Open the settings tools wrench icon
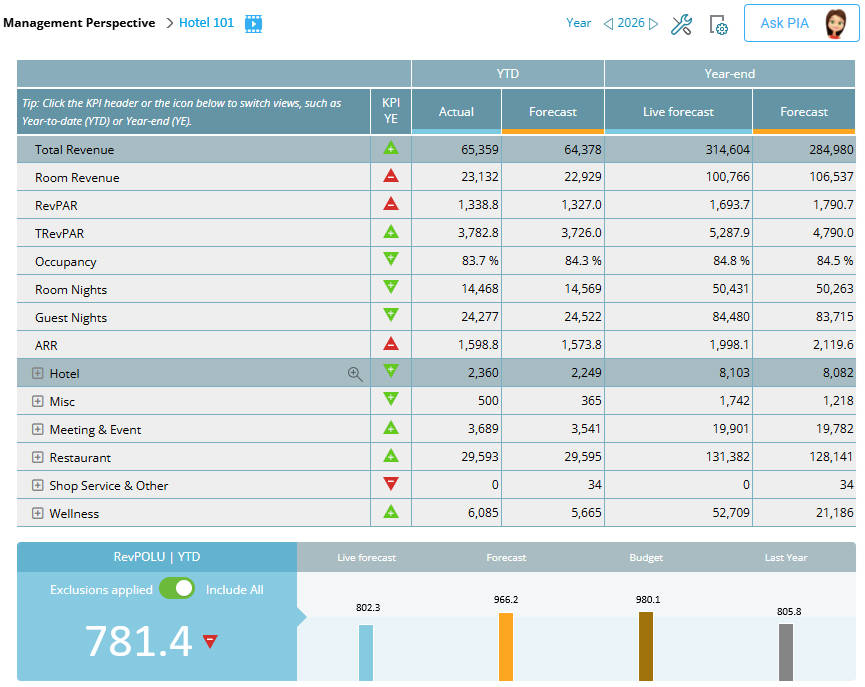This screenshot has width=865, height=687. tap(682, 24)
